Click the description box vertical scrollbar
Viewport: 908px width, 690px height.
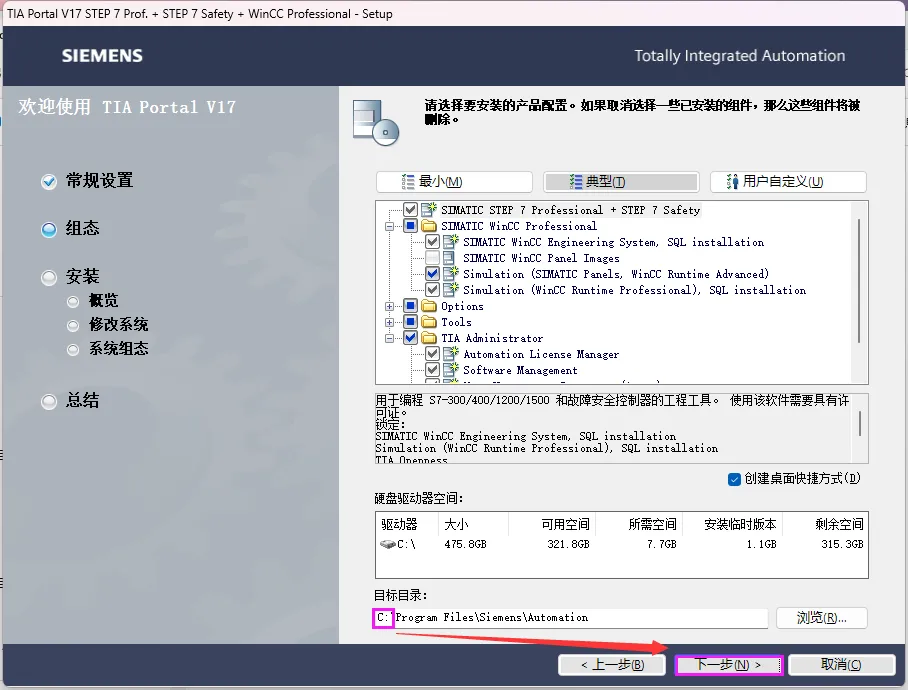[x=859, y=424]
